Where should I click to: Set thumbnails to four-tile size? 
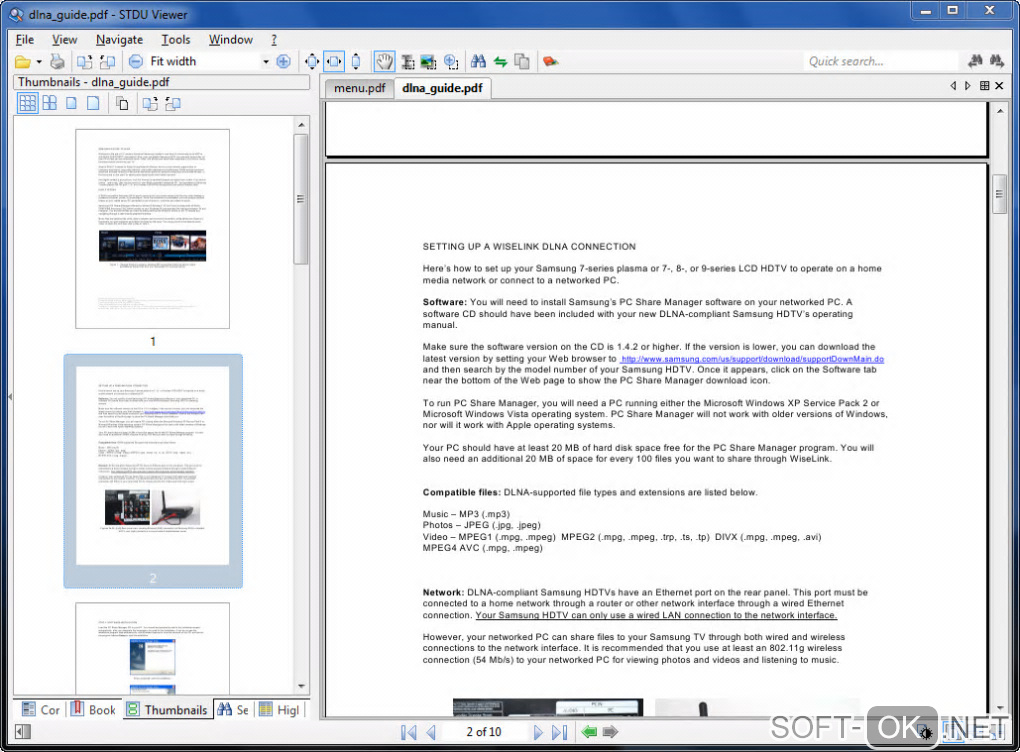tap(49, 103)
